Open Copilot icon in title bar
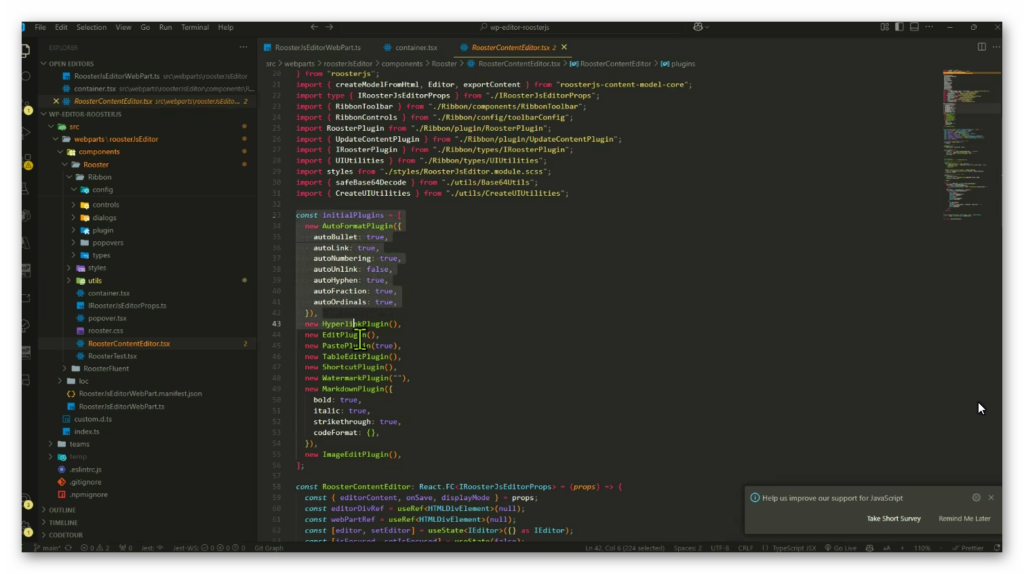This screenshot has width=1024, height=574. (698, 27)
